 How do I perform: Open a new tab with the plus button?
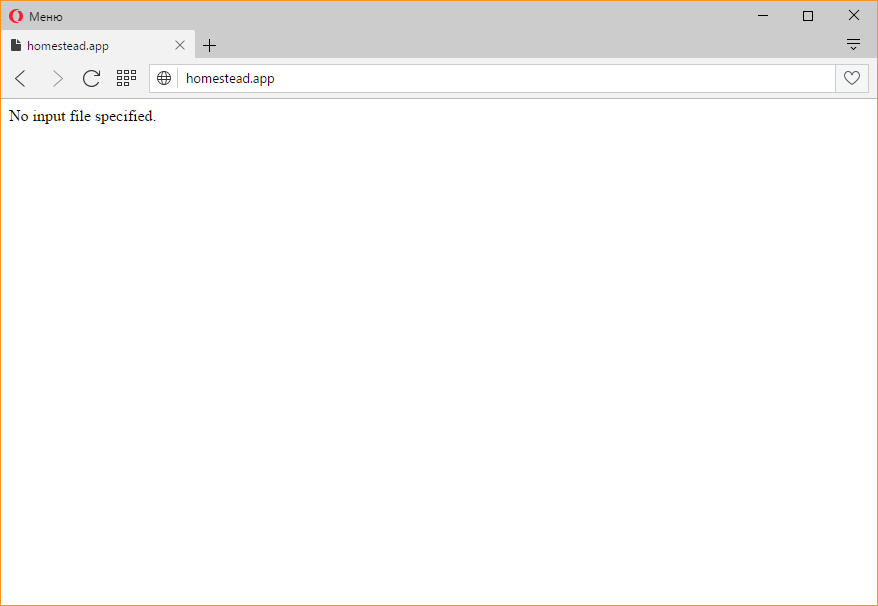point(209,45)
